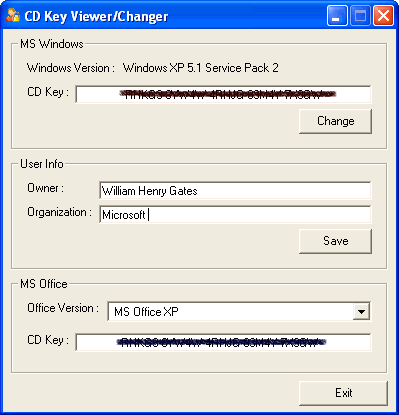
Task: Click the Owner label
Action: tap(46, 188)
